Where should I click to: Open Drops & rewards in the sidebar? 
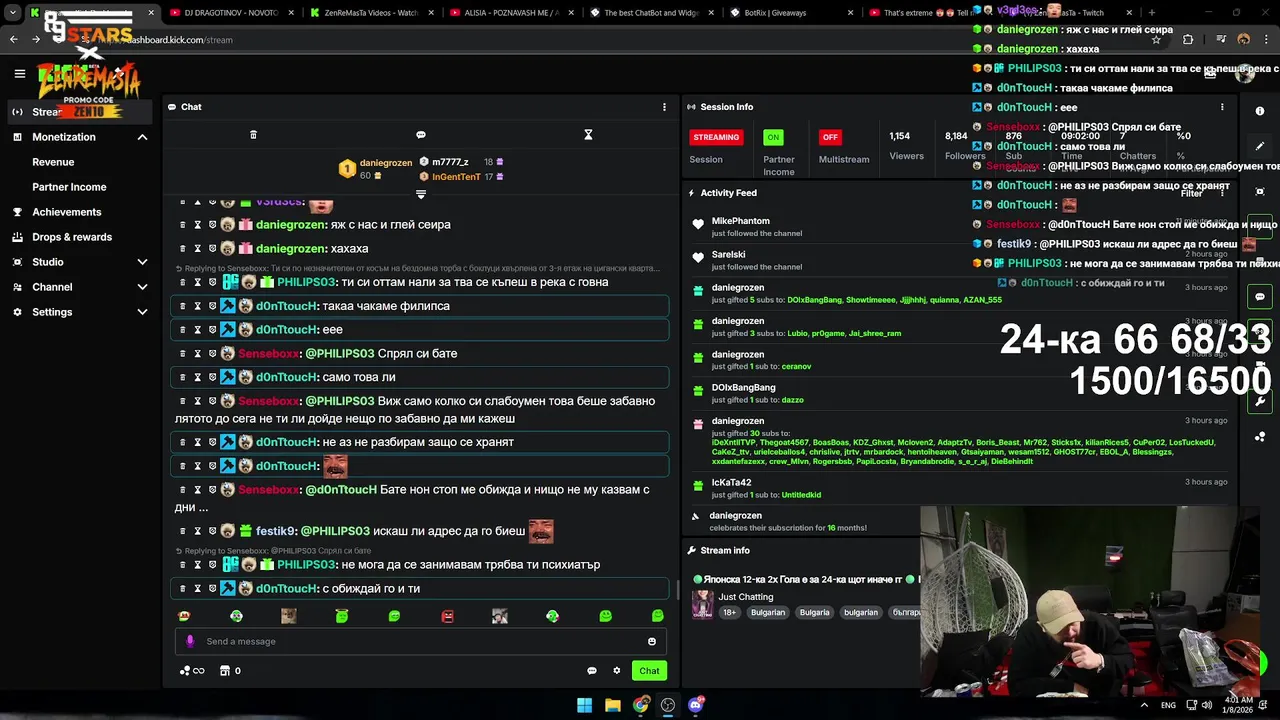pyautogui.click(x=72, y=237)
